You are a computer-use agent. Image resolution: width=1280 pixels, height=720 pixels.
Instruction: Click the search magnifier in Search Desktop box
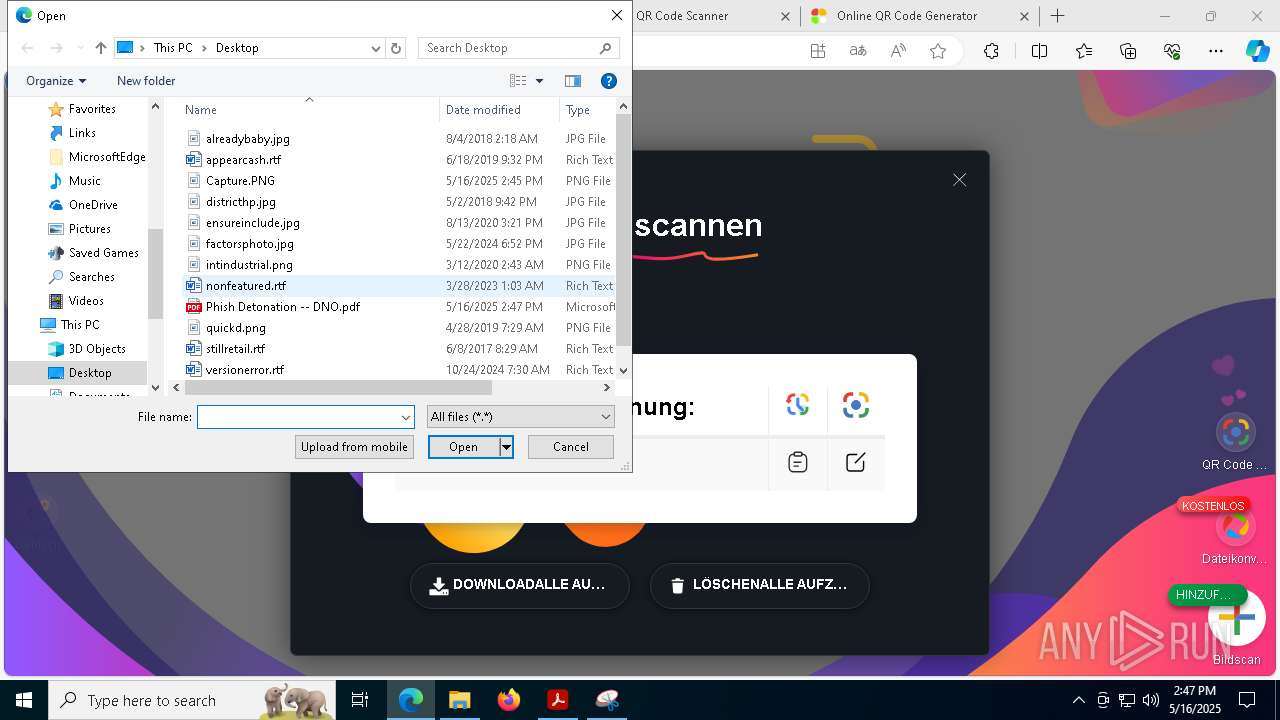[605, 48]
